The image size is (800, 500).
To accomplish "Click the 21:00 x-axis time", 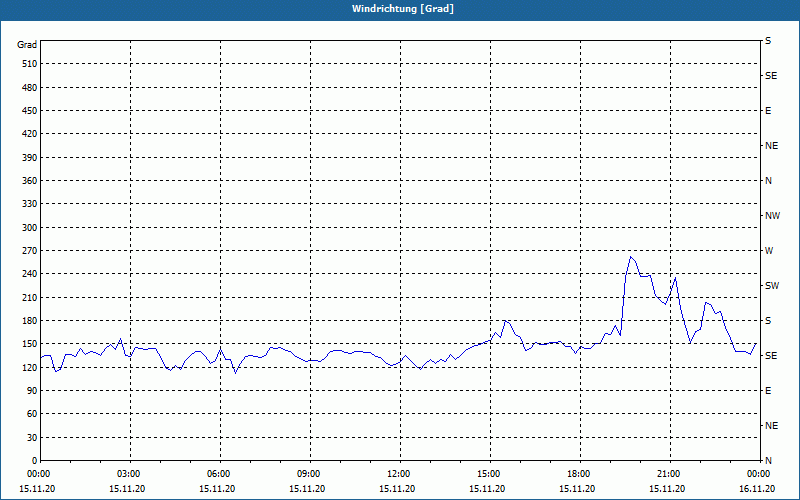I will (x=670, y=474).
